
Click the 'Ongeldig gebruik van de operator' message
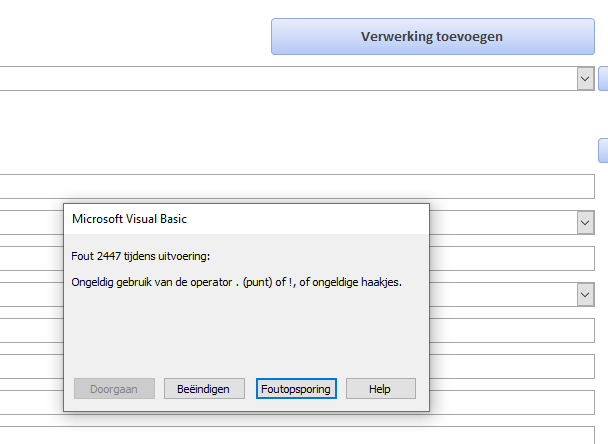coord(237,282)
